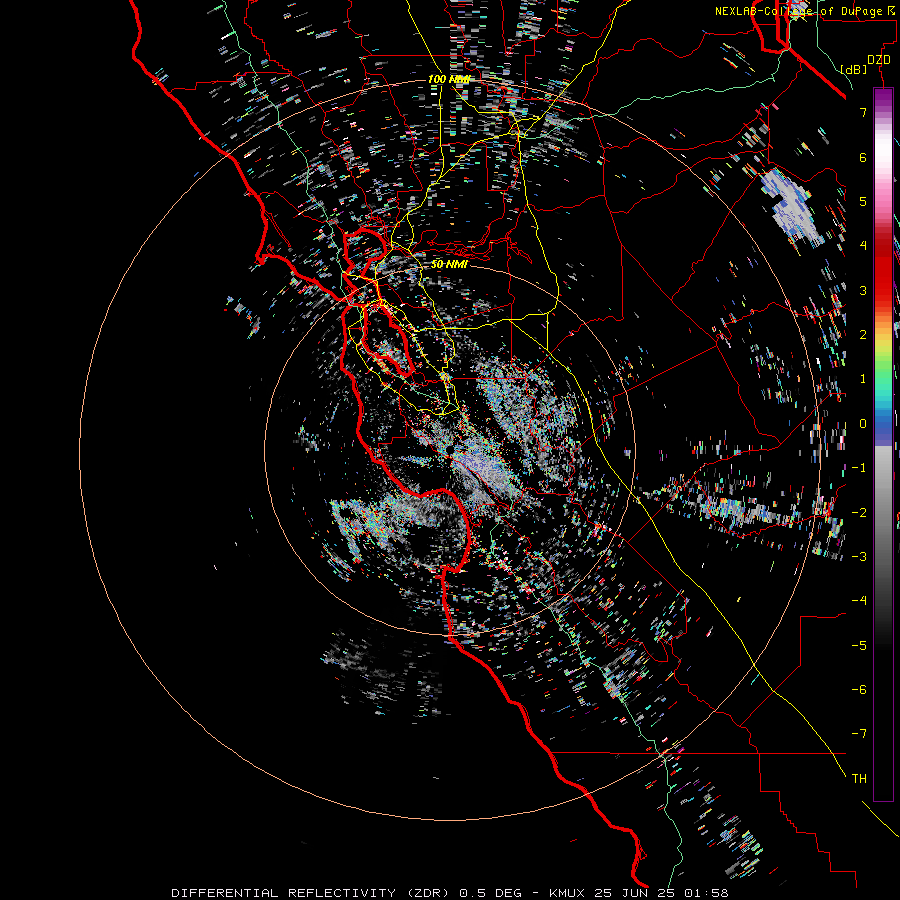This screenshot has height=900, width=900.
Task: Click the "-2" value on the color scale
Action: [x=859, y=512]
